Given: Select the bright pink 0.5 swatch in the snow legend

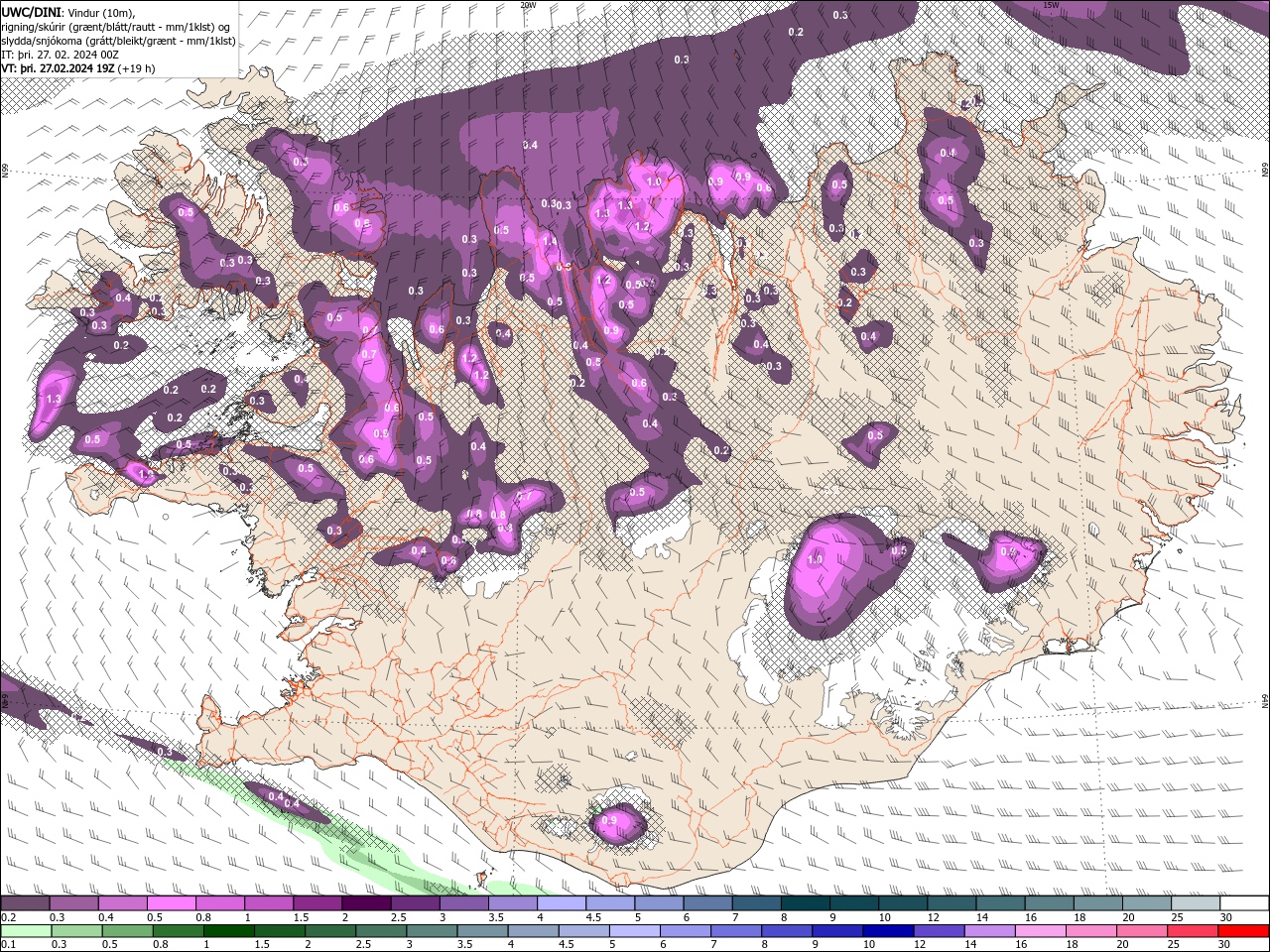Looking at the screenshot, I should tap(171, 903).
